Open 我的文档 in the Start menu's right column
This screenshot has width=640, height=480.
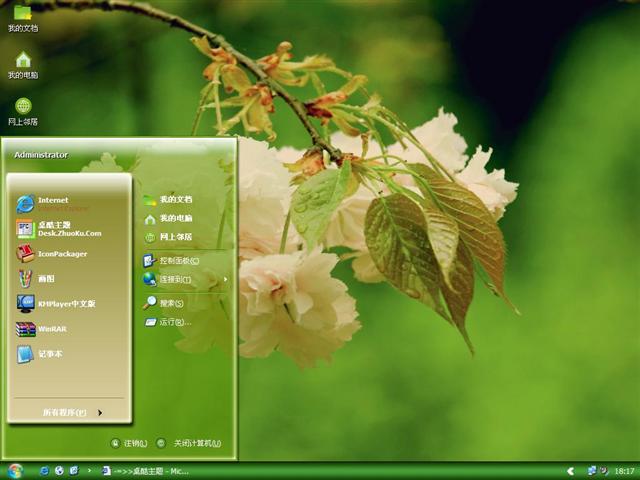pyautogui.click(x=167, y=200)
